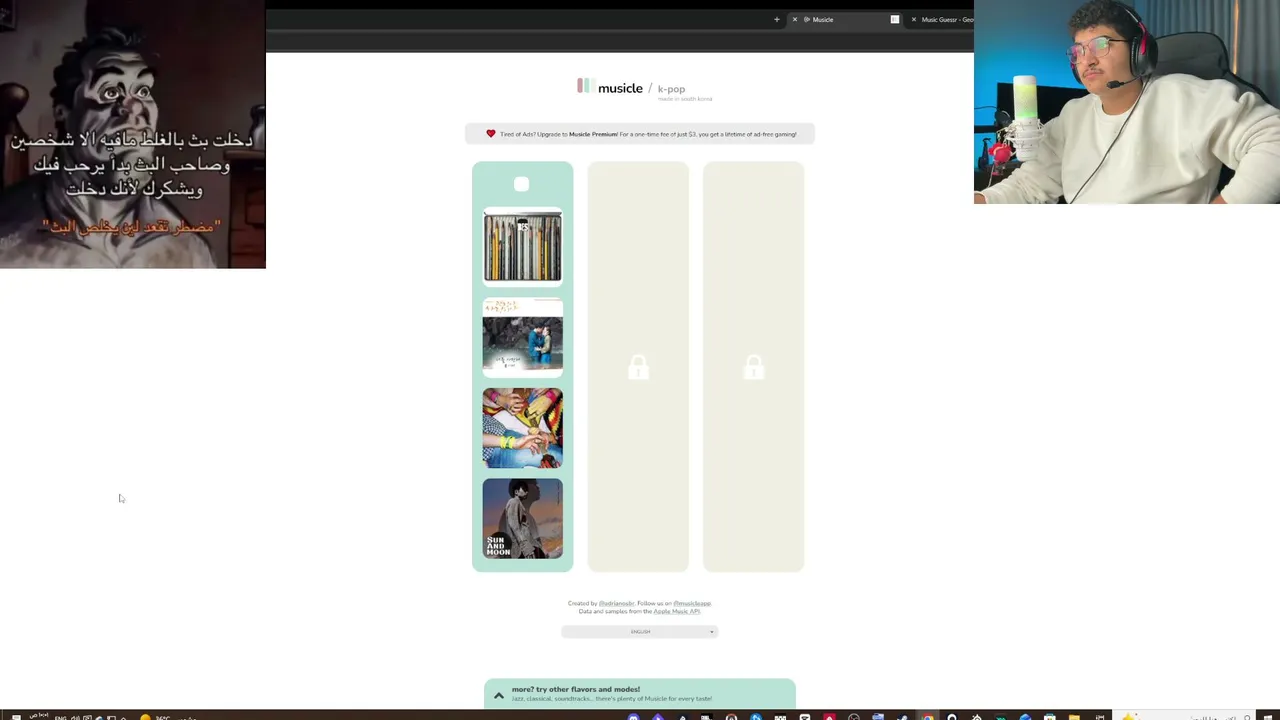Image resolution: width=1280 pixels, height=720 pixels.
Task: Open the yellow File Explorer folder in the taskbar
Action: tap(1074, 716)
